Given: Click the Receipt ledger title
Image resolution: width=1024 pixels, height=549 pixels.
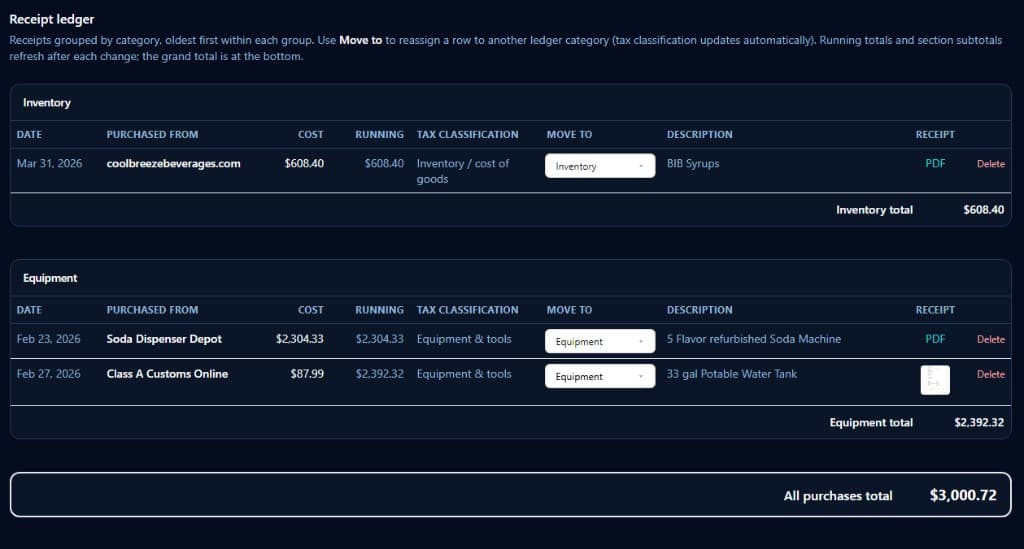Looking at the screenshot, I should point(52,20).
